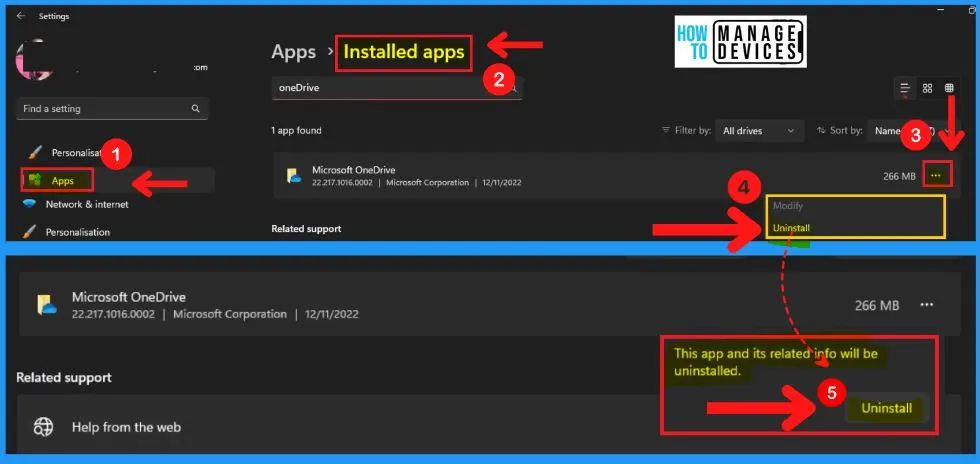Image resolution: width=980 pixels, height=464 pixels.
Task: Select Modify in the context menu
Action: click(x=788, y=206)
